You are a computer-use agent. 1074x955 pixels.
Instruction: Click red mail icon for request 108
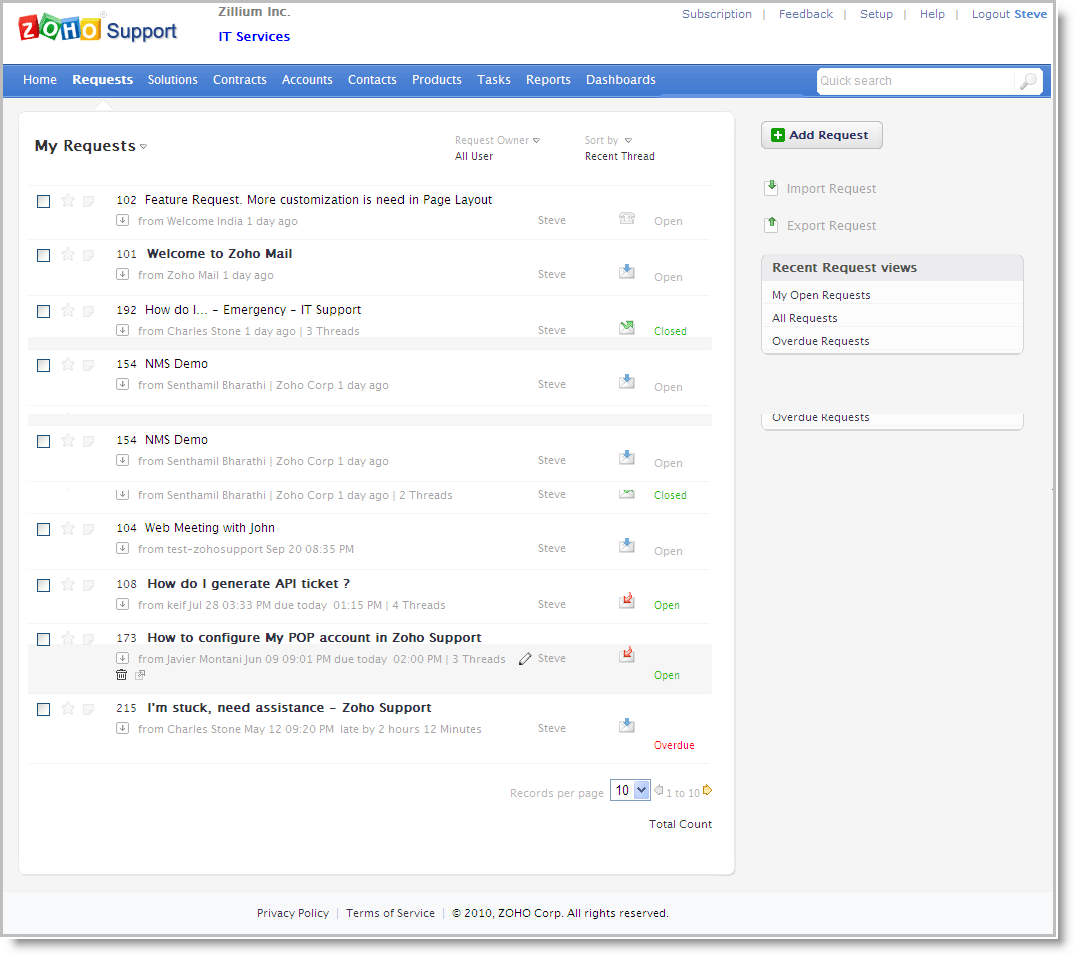(x=627, y=601)
